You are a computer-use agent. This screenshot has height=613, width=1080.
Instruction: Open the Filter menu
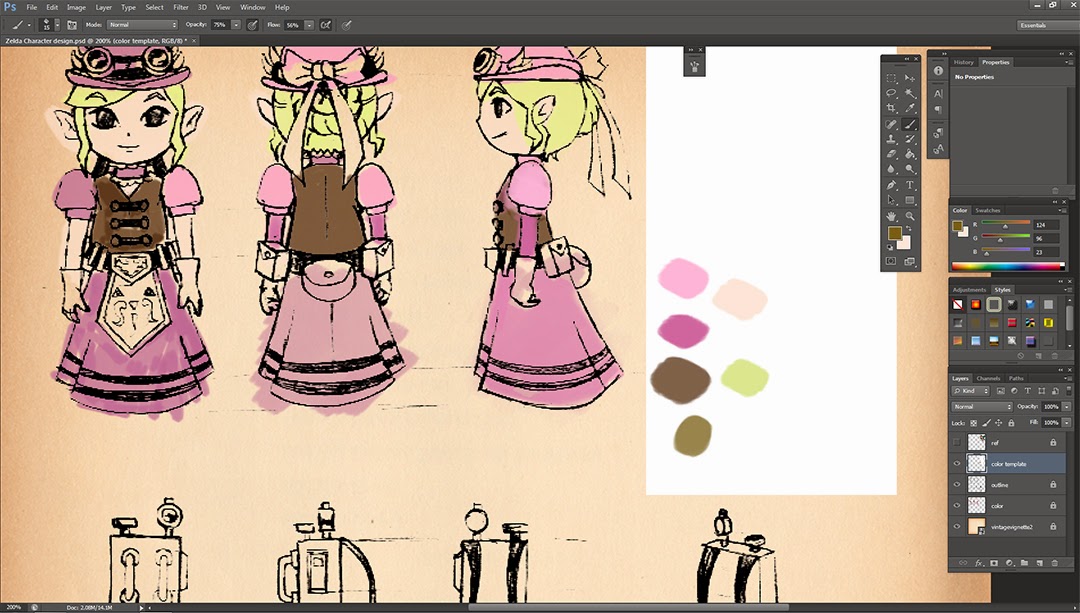(x=180, y=8)
